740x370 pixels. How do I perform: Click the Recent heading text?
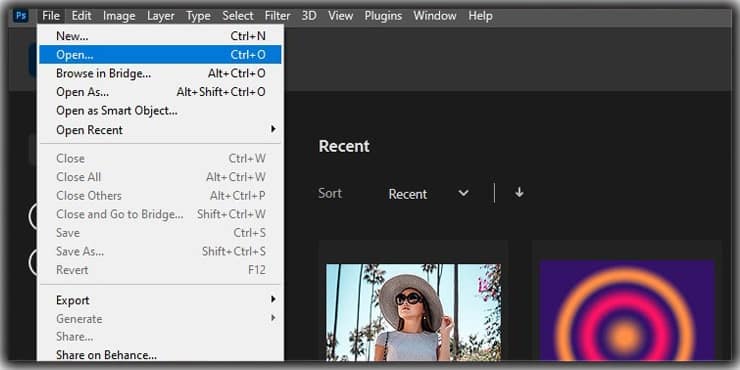pos(344,146)
